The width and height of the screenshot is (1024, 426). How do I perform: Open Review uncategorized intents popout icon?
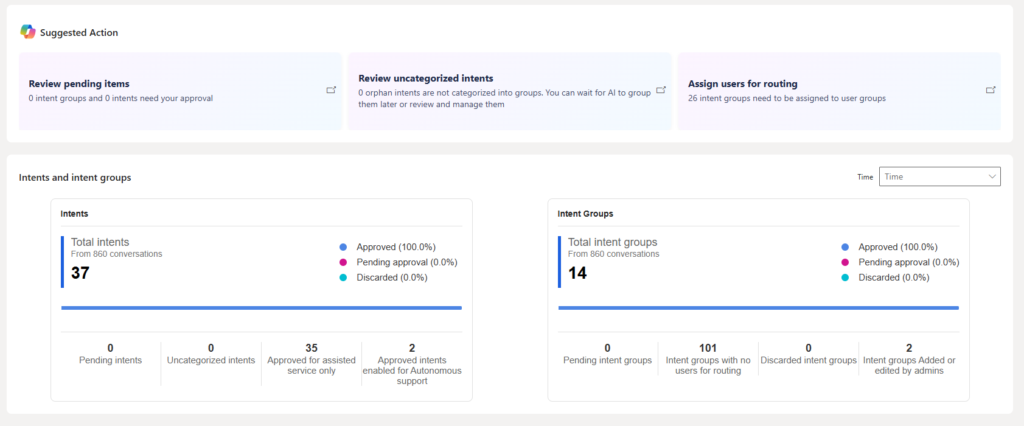pyautogui.click(x=661, y=90)
